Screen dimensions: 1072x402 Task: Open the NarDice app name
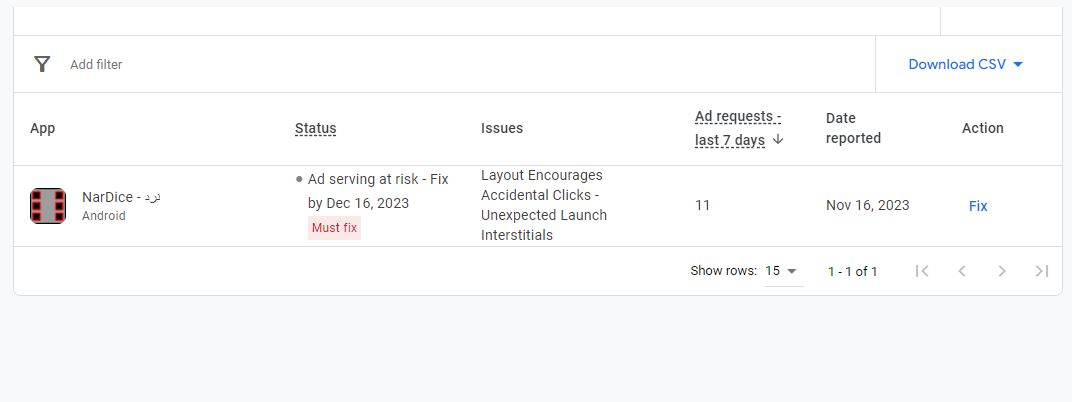(x=121, y=197)
